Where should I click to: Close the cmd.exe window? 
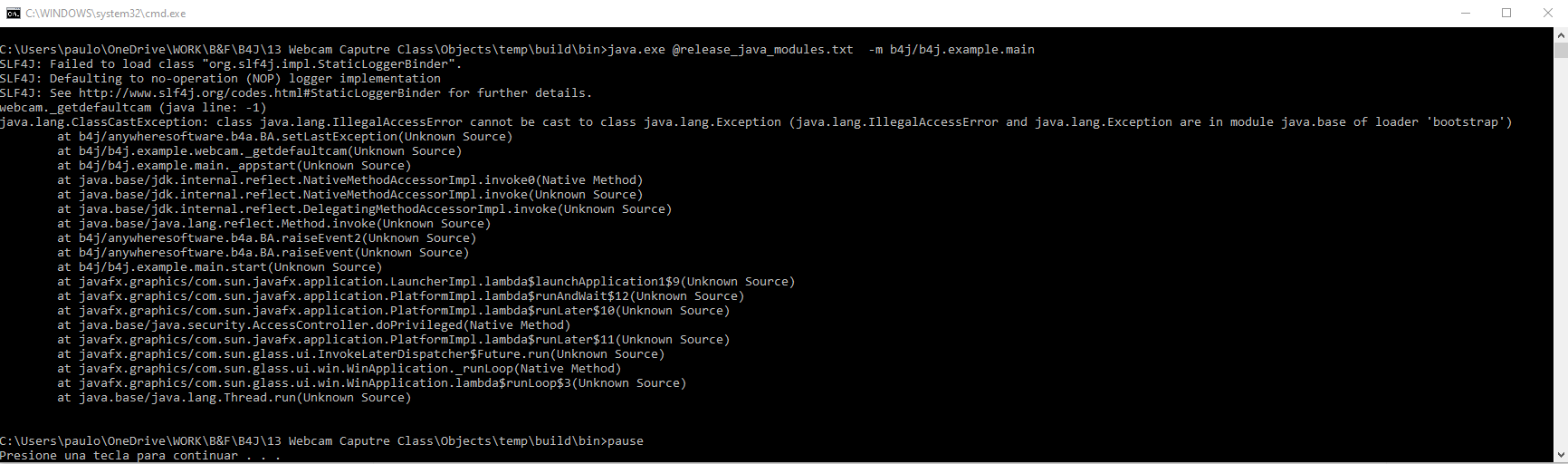pyautogui.click(x=1547, y=14)
